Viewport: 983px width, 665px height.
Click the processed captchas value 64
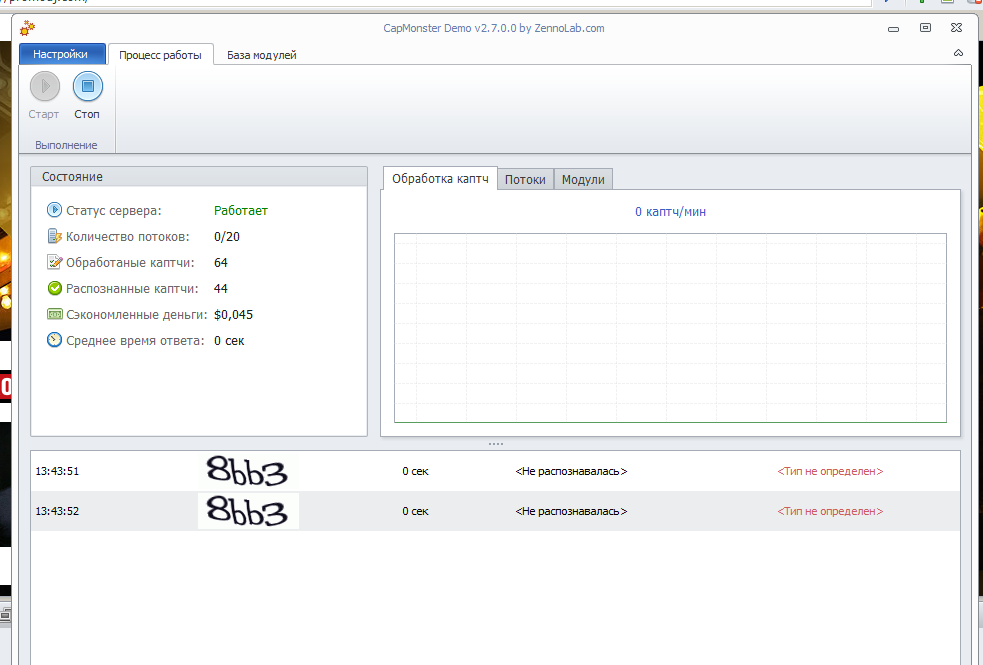point(221,263)
